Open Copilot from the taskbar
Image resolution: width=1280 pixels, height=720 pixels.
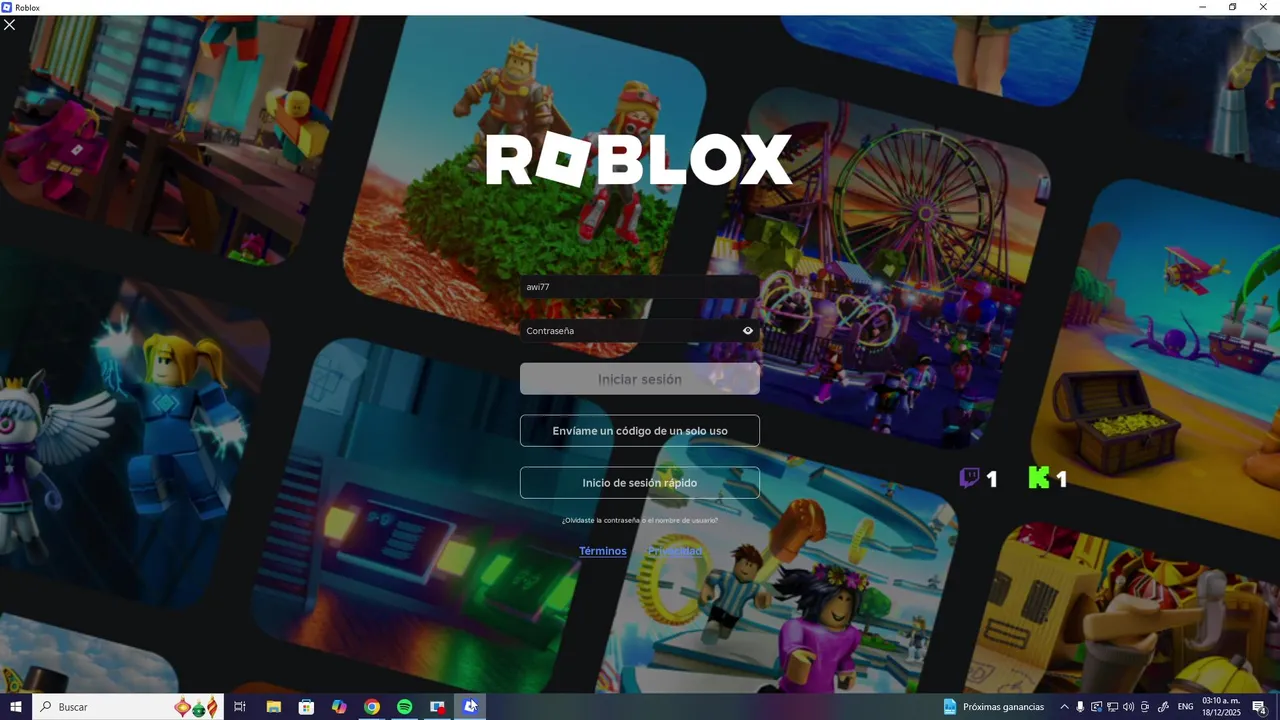point(339,707)
